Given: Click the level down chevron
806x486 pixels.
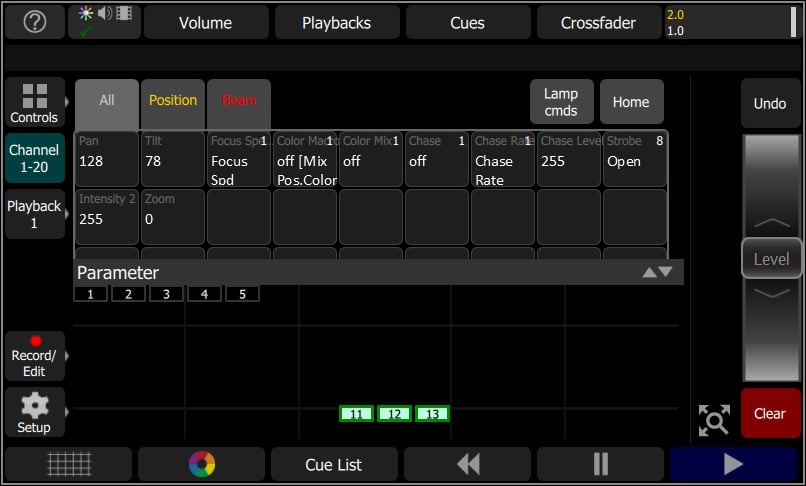Looking at the screenshot, I should pos(771,294).
